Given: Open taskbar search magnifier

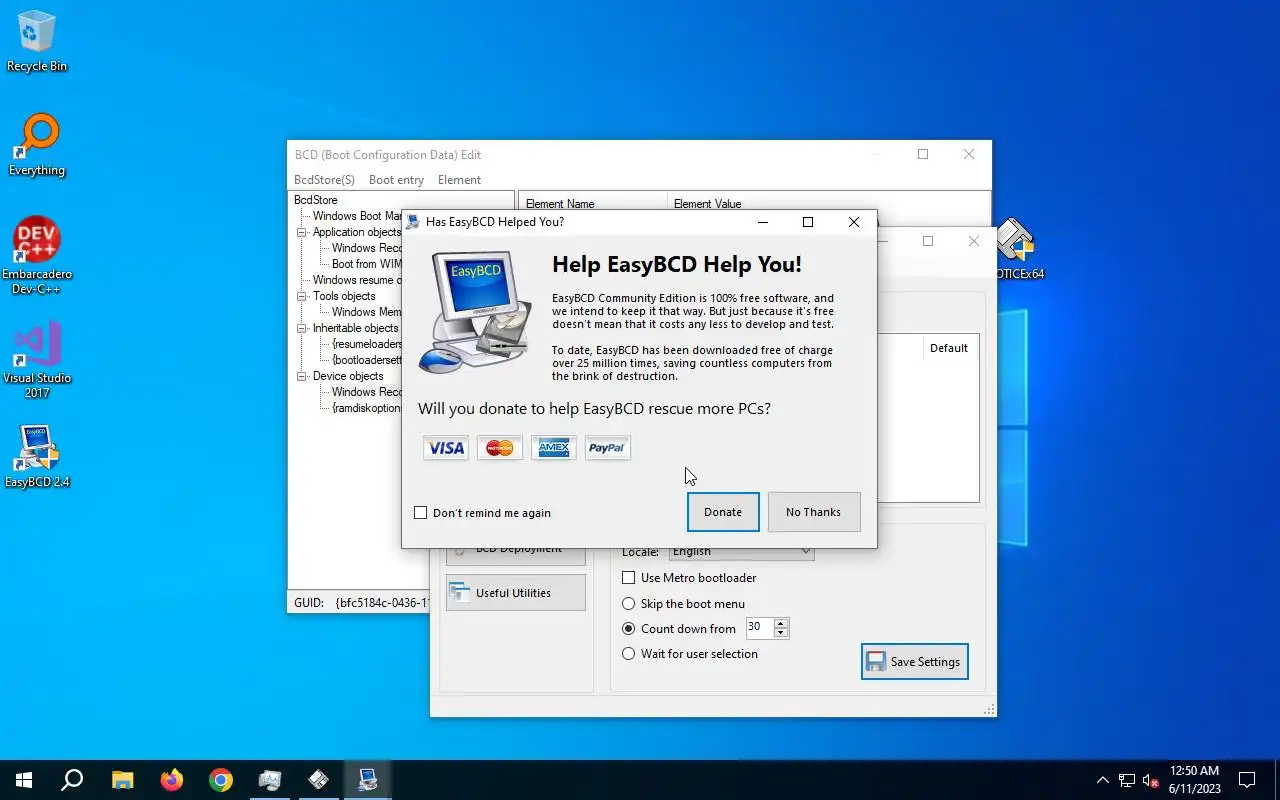Looking at the screenshot, I should click(72, 780).
